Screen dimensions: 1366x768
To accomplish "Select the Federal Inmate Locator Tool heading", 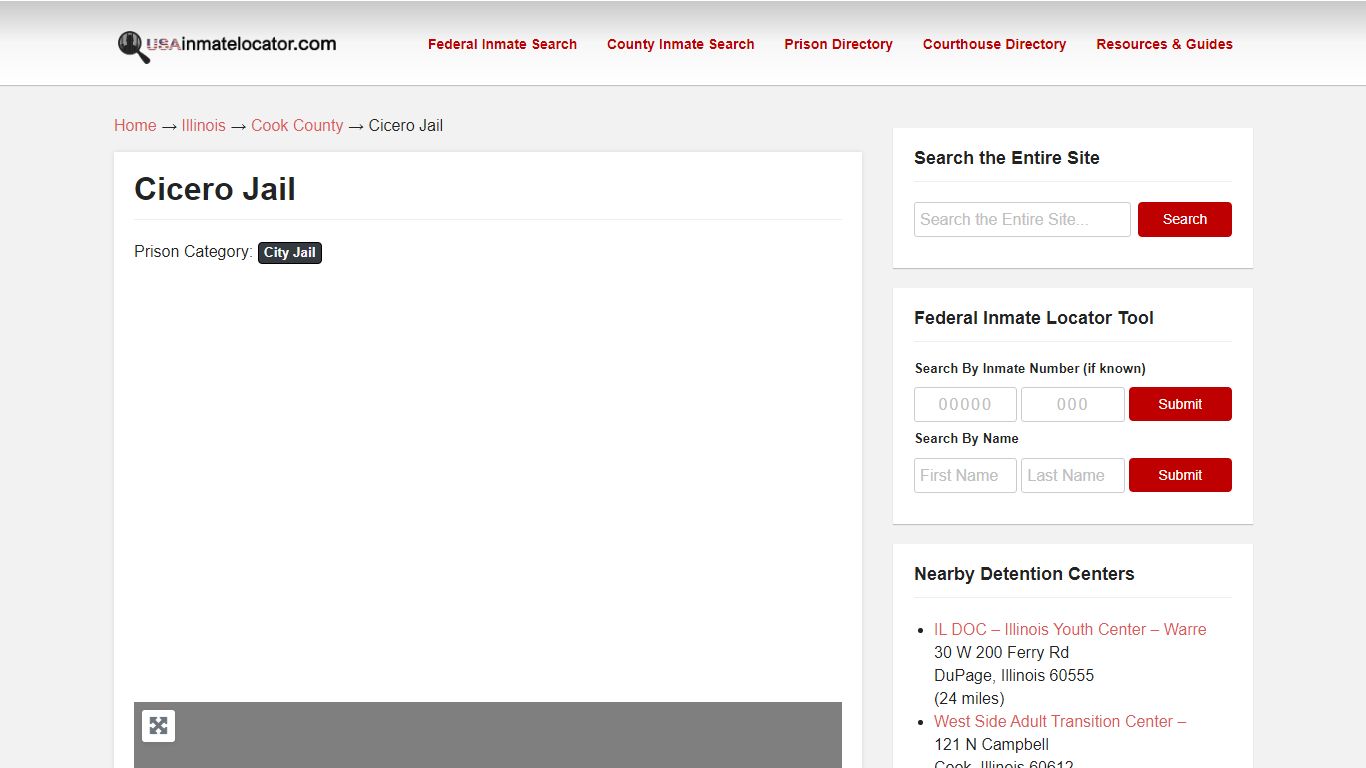I will pos(1034,318).
